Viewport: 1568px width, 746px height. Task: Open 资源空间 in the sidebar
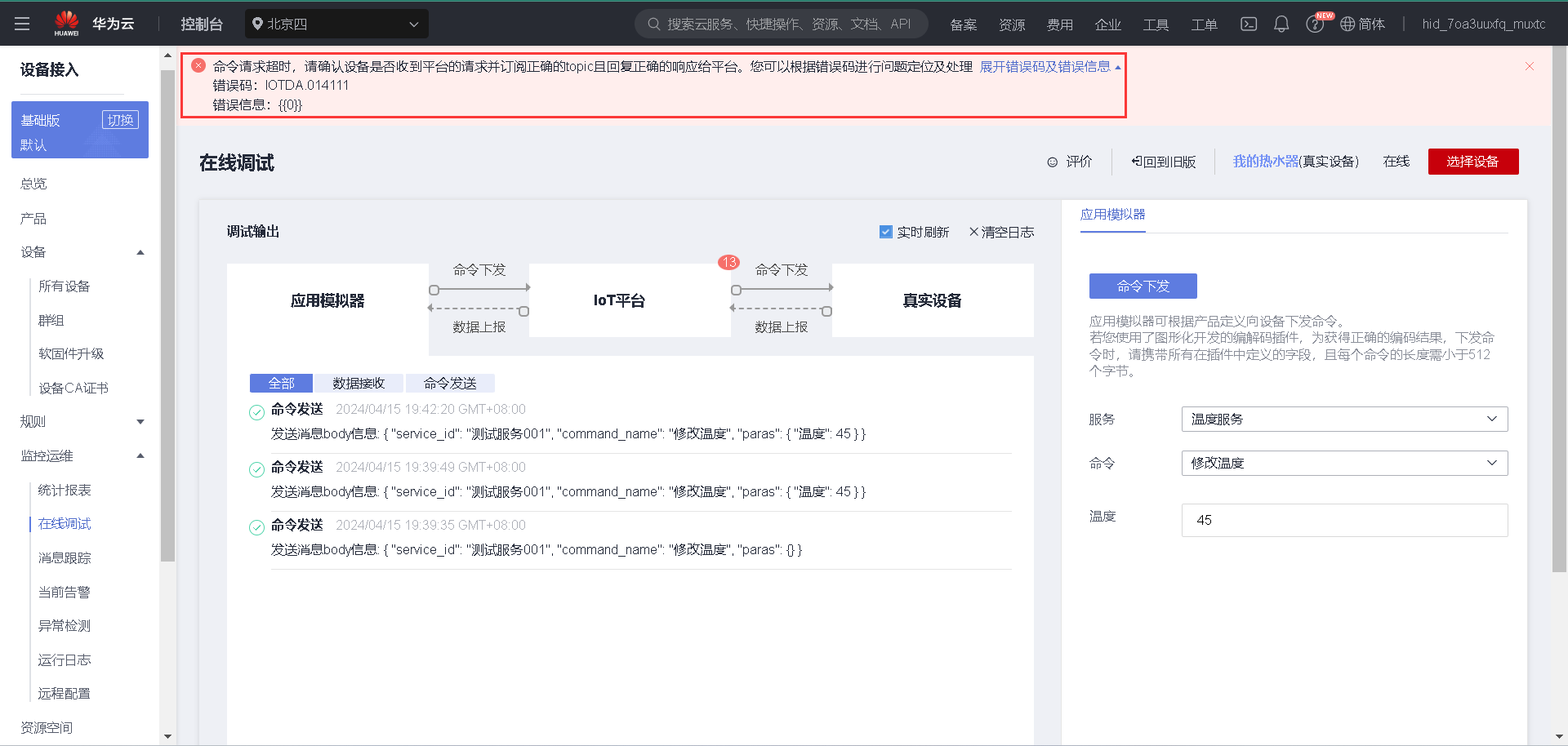pyautogui.click(x=47, y=727)
